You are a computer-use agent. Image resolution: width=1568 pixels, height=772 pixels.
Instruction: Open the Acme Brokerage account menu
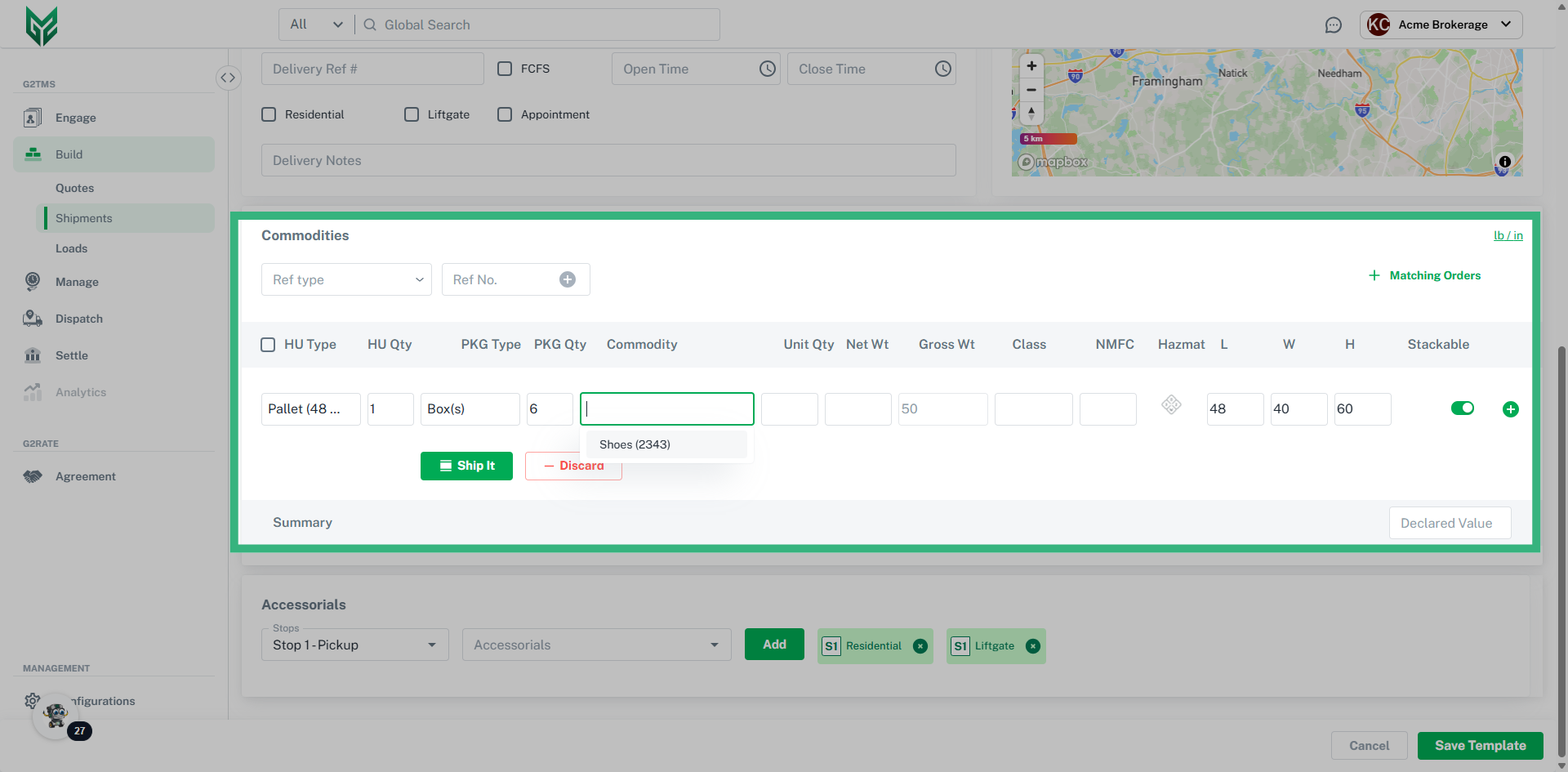pos(1441,25)
